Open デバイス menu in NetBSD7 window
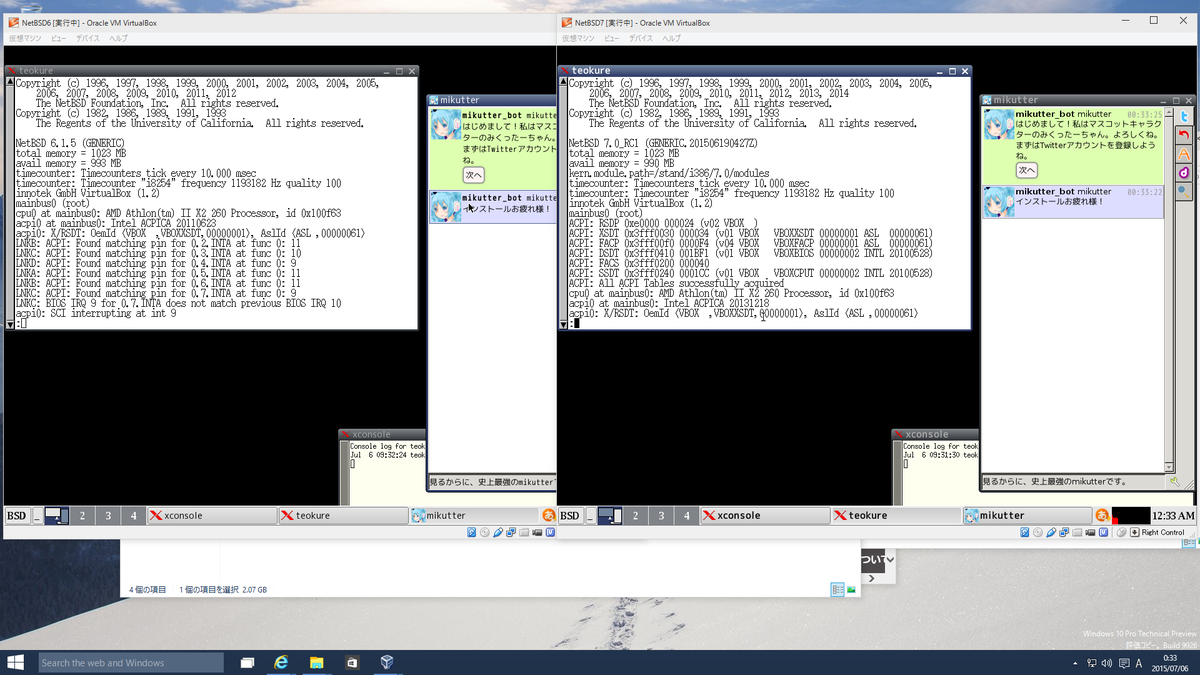Screen dimensions: 1200x675 coord(641,38)
